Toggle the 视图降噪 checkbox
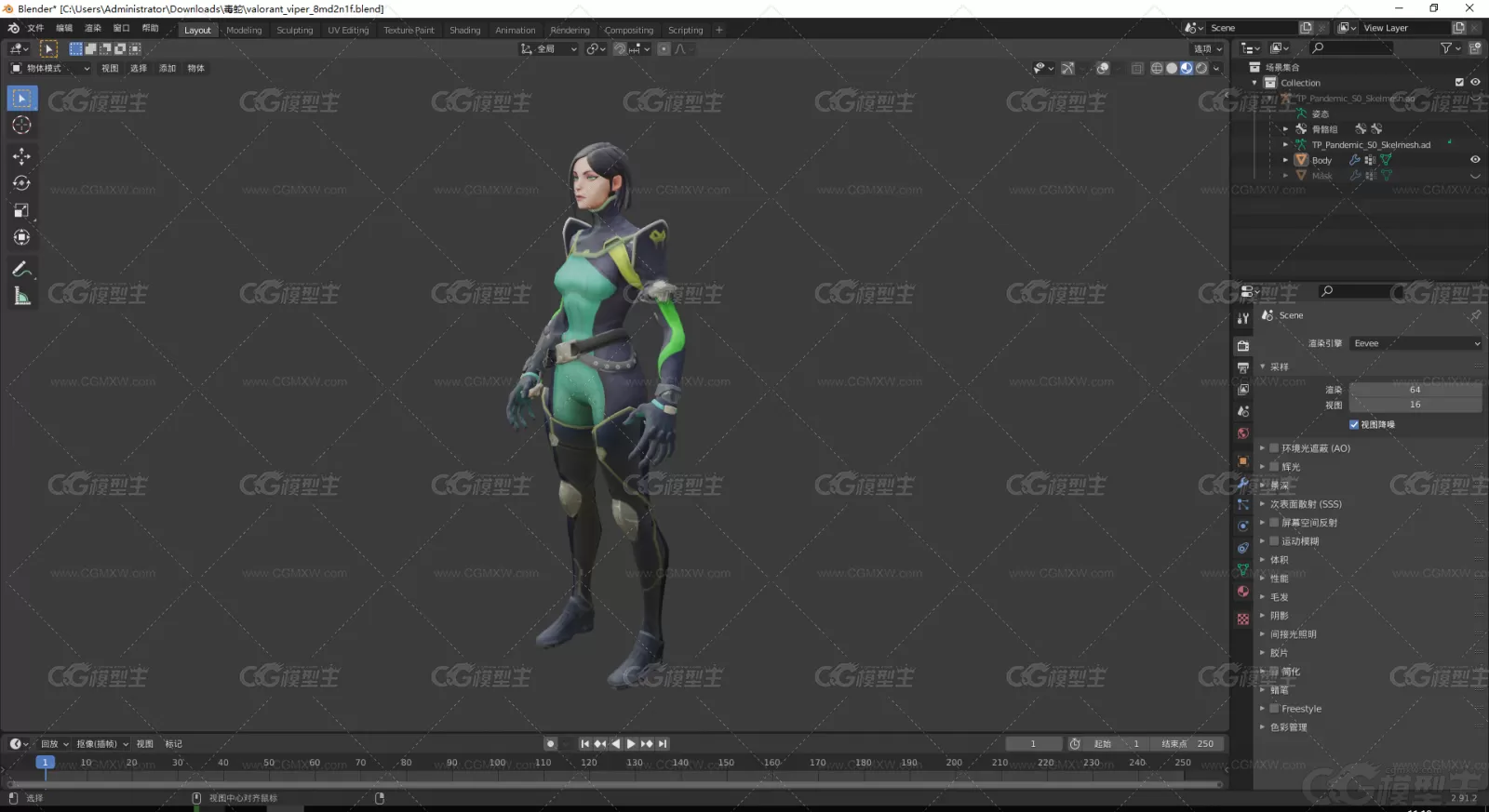1489x812 pixels. tap(1354, 425)
